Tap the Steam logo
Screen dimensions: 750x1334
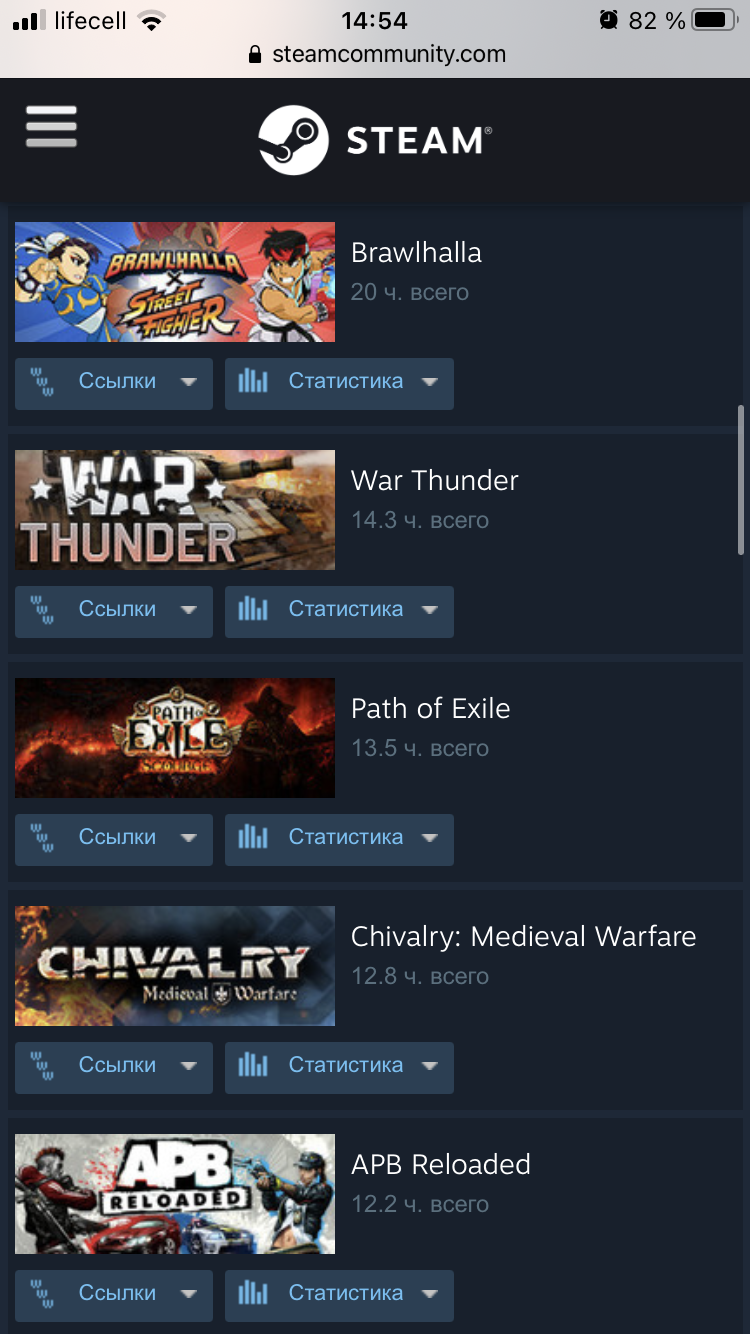coord(374,140)
